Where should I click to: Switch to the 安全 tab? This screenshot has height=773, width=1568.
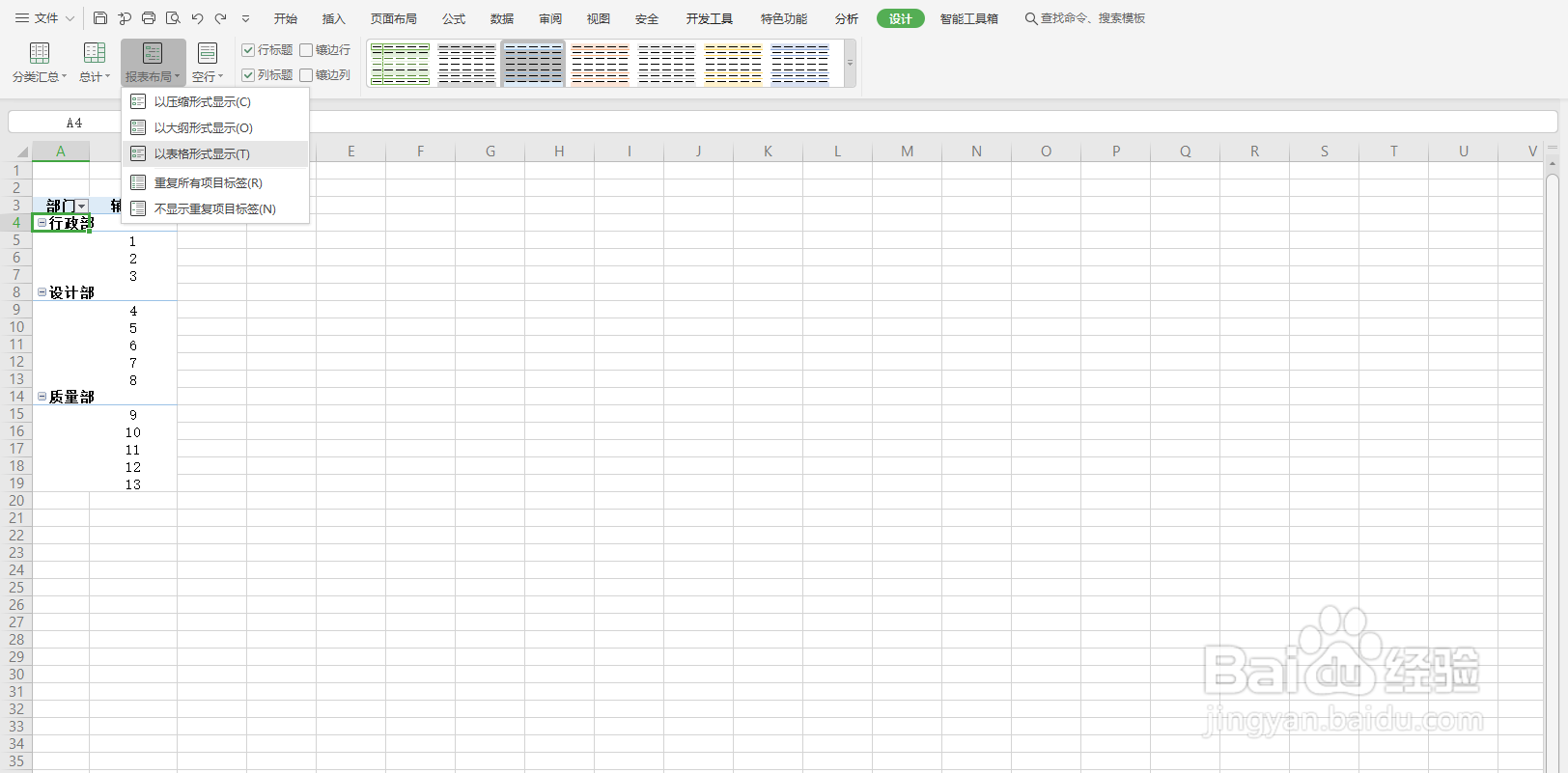point(647,18)
